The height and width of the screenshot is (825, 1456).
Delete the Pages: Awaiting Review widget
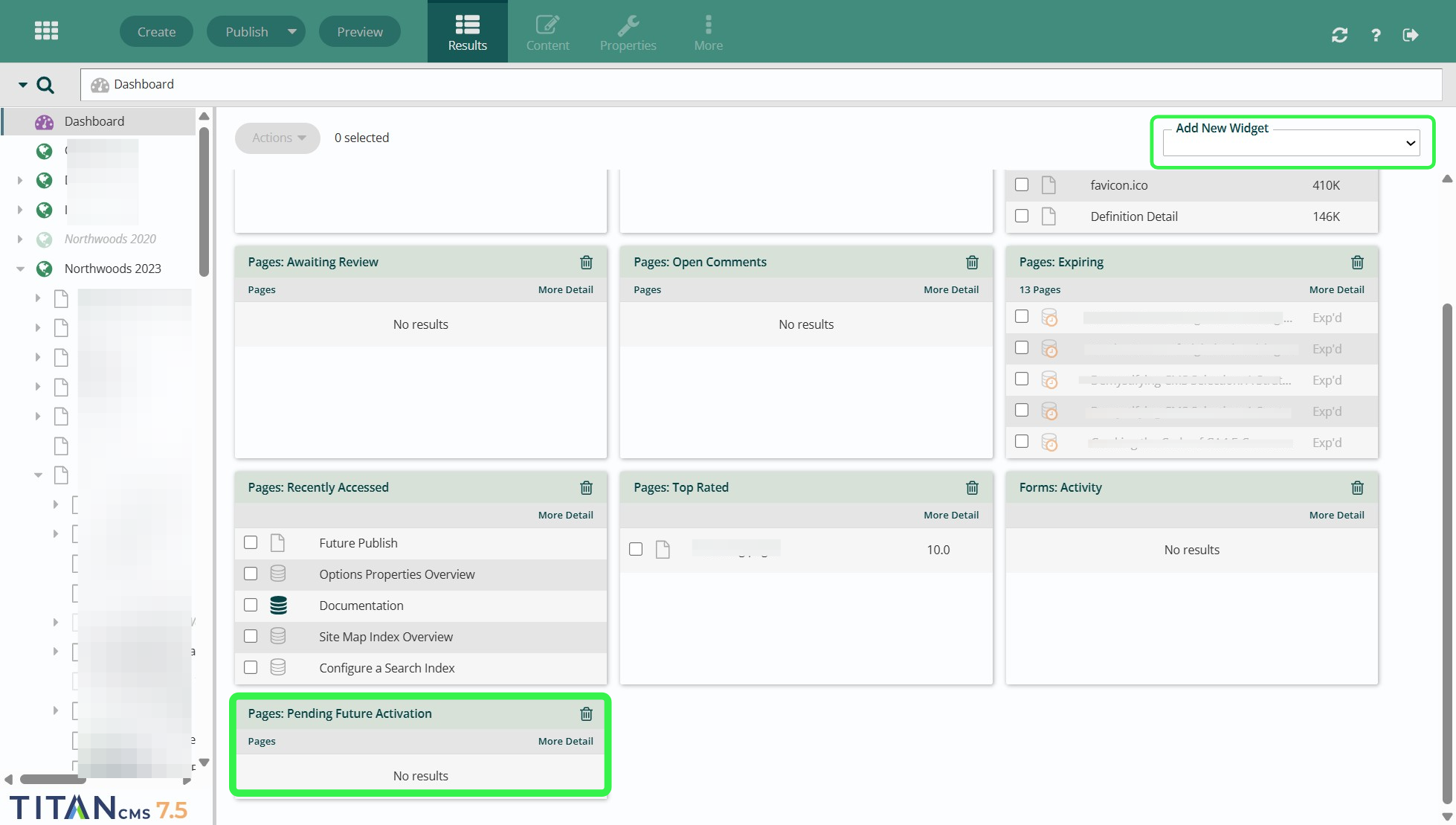pos(586,262)
